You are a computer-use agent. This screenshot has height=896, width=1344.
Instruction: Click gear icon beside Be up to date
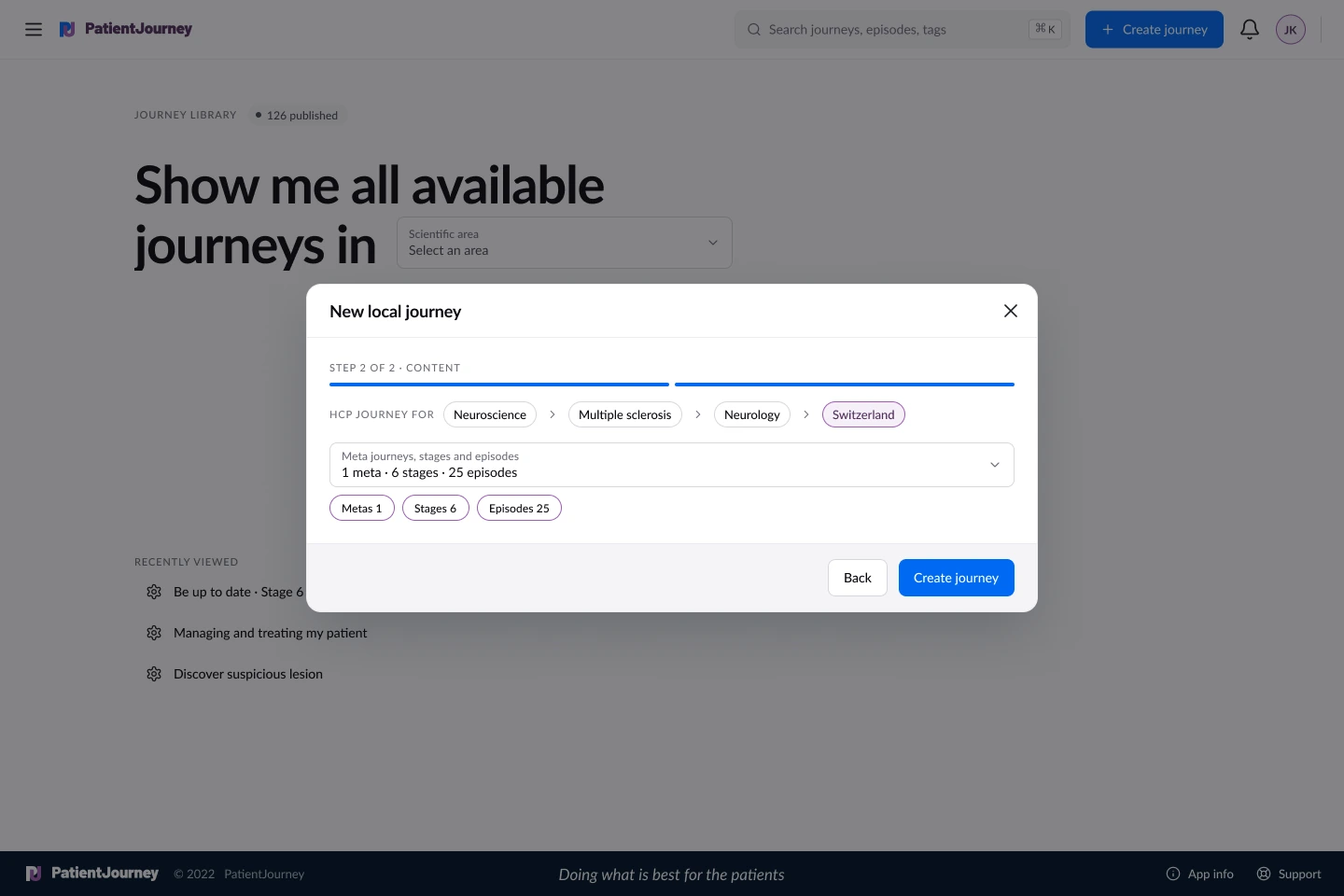pos(154,592)
